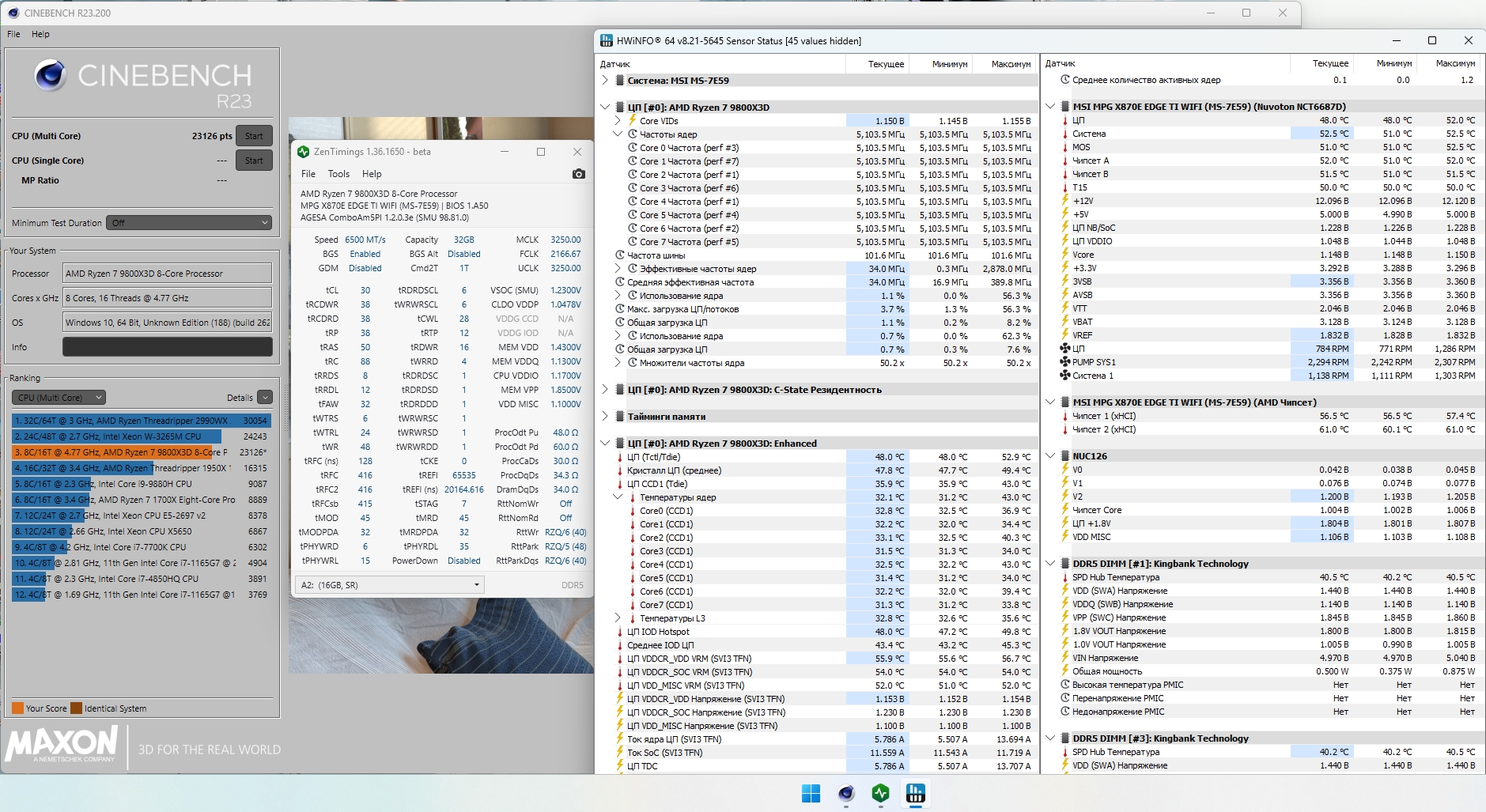1486x812 pixels.
Task: Click the clock icon beside Среднее количество активных ядер
Action: tap(1065, 80)
